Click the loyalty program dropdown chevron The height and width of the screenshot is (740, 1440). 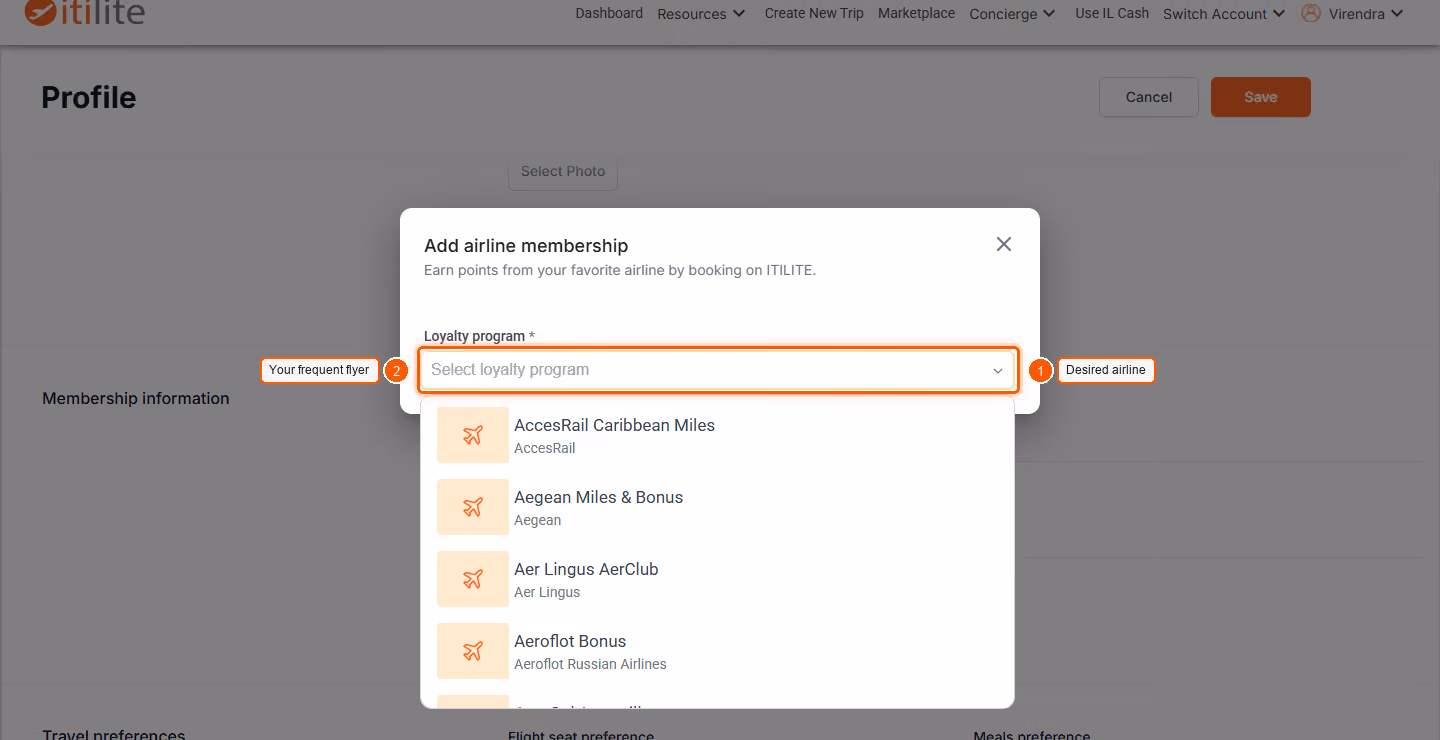tap(997, 371)
